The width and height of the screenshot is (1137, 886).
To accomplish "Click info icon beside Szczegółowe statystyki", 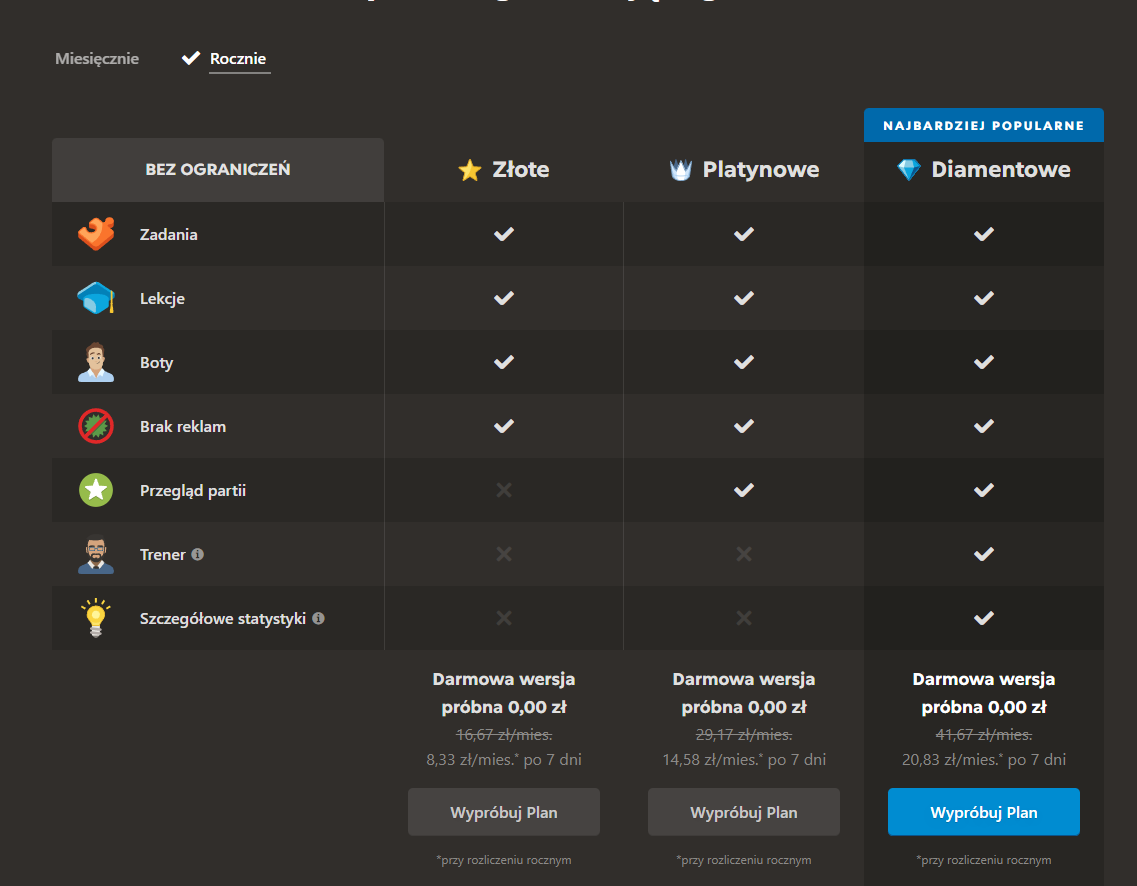I will click(x=318, y=618).
